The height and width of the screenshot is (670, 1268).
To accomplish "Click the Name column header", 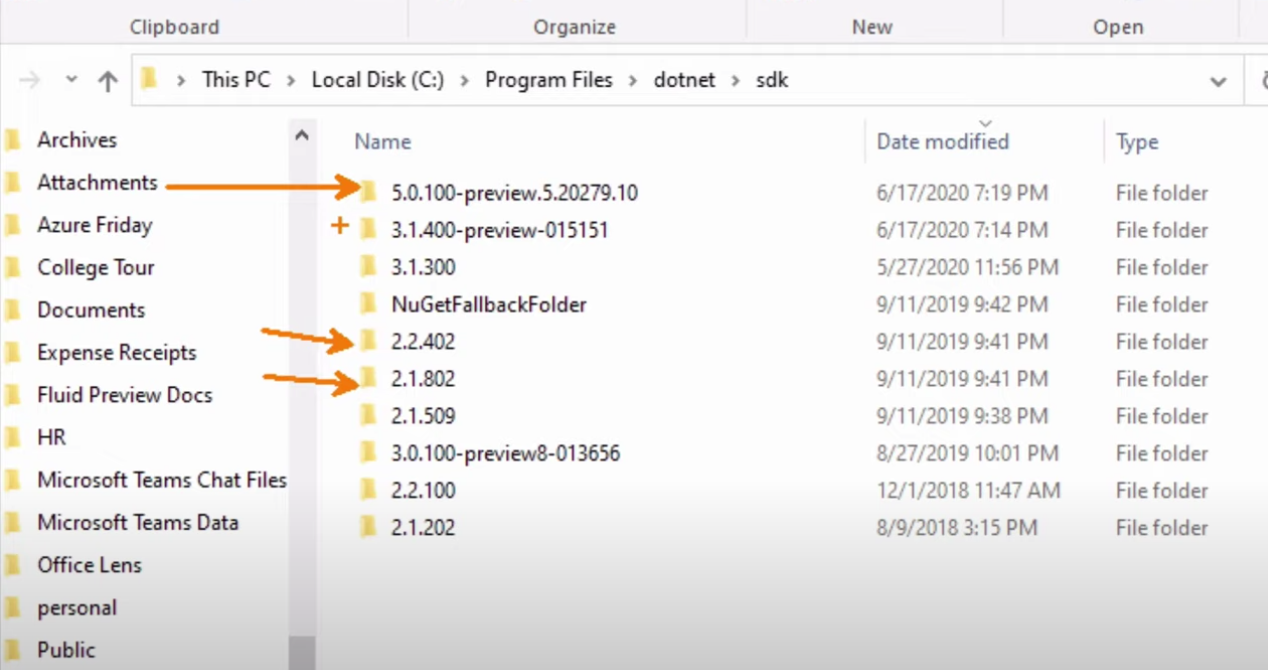I will [382, 141].
